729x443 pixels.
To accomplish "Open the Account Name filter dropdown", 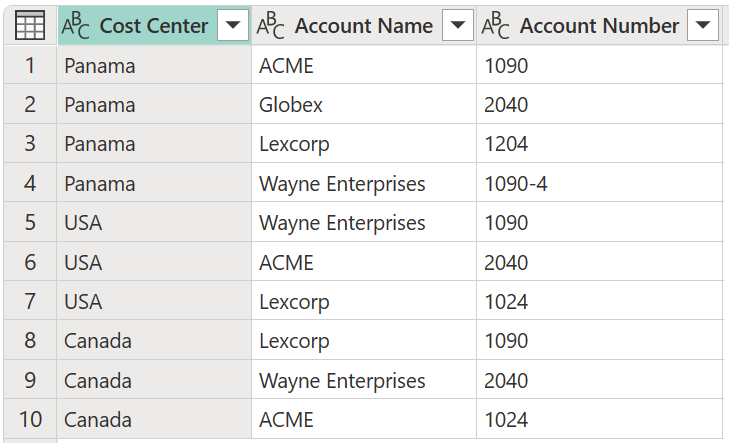I will [x=458, y=26].
